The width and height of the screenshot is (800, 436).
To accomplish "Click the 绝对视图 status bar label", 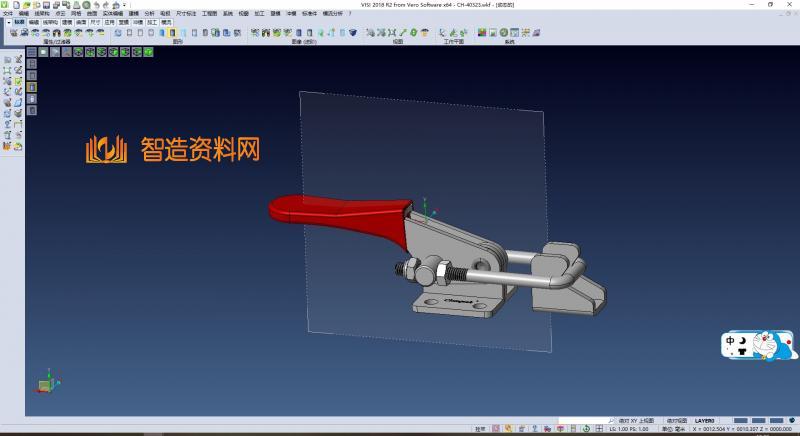I will 677,421.
